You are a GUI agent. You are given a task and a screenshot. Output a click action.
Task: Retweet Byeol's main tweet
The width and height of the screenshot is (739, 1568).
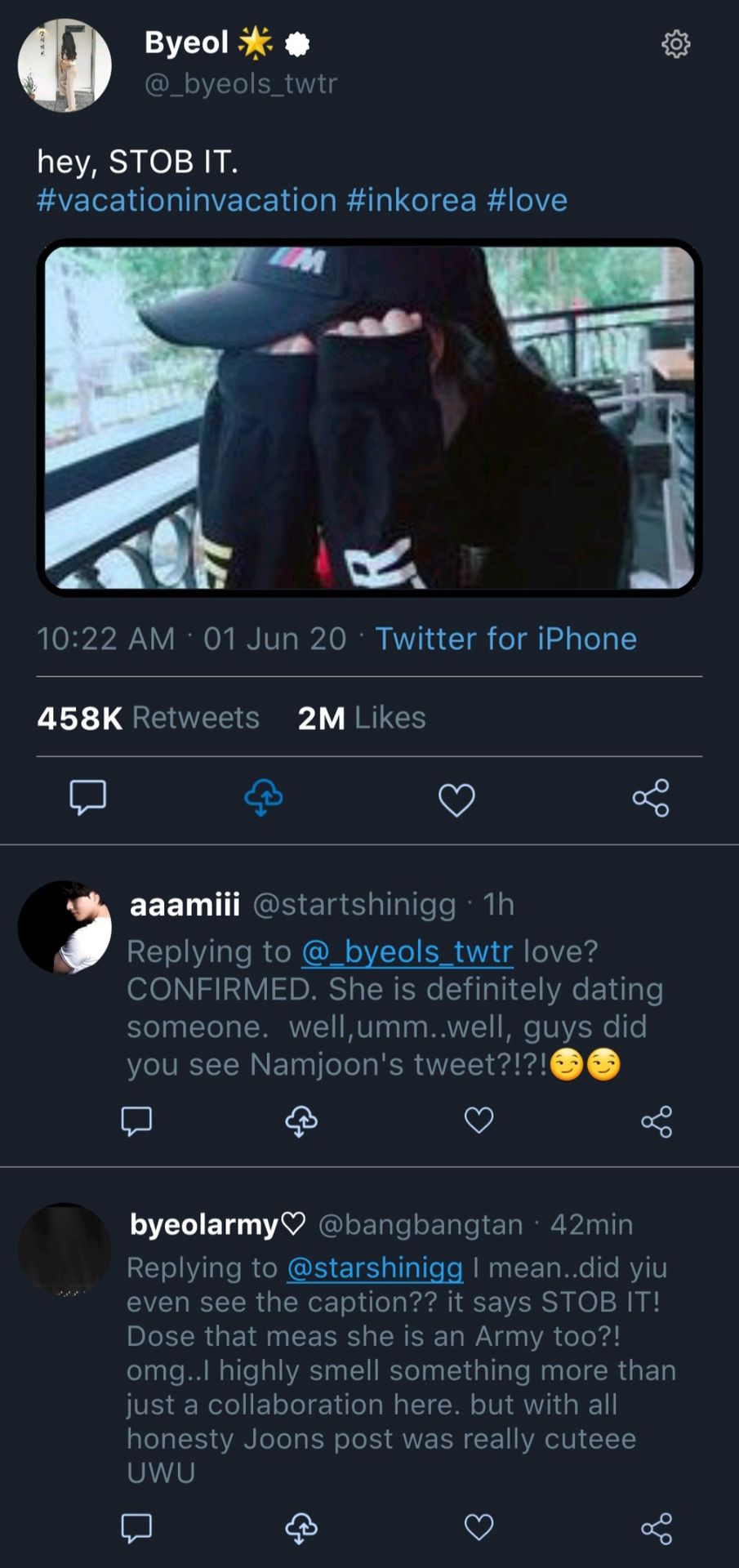click(263, 798)
